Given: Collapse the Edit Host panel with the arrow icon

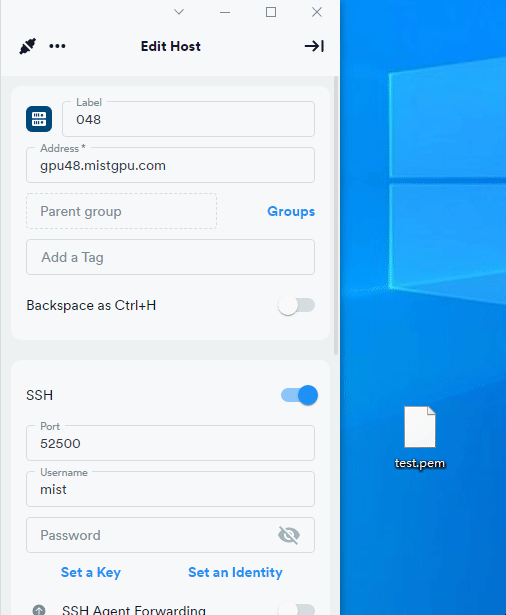Looking at the screenshot, I should [314, 46].
